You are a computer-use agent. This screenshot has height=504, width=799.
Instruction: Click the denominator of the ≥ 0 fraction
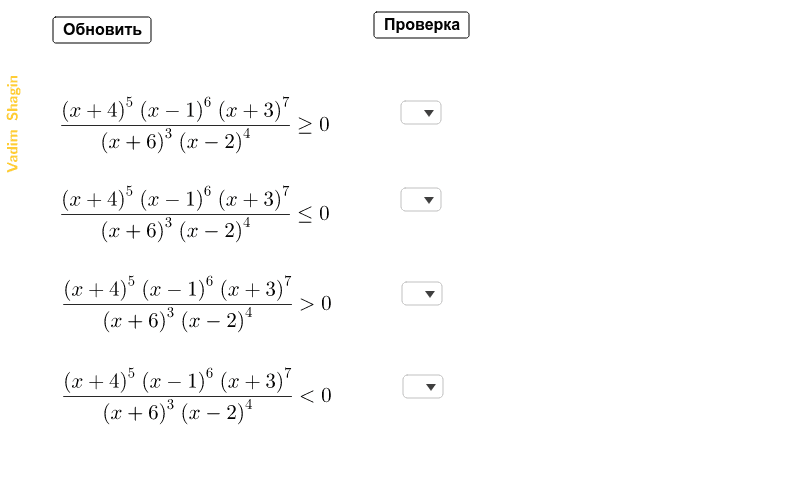pos(176,141)
